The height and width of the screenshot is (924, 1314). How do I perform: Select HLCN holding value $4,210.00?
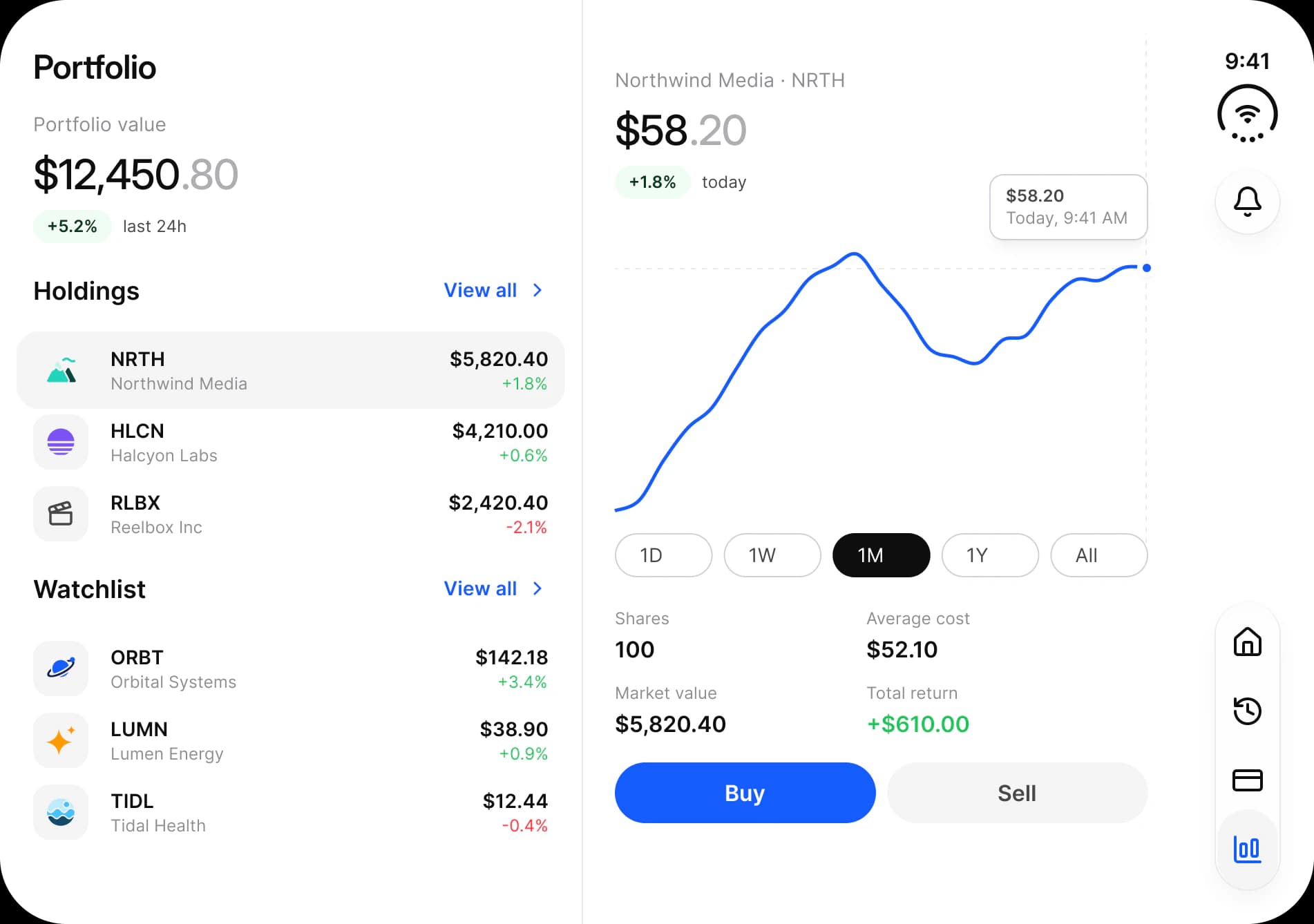point(500,431)
